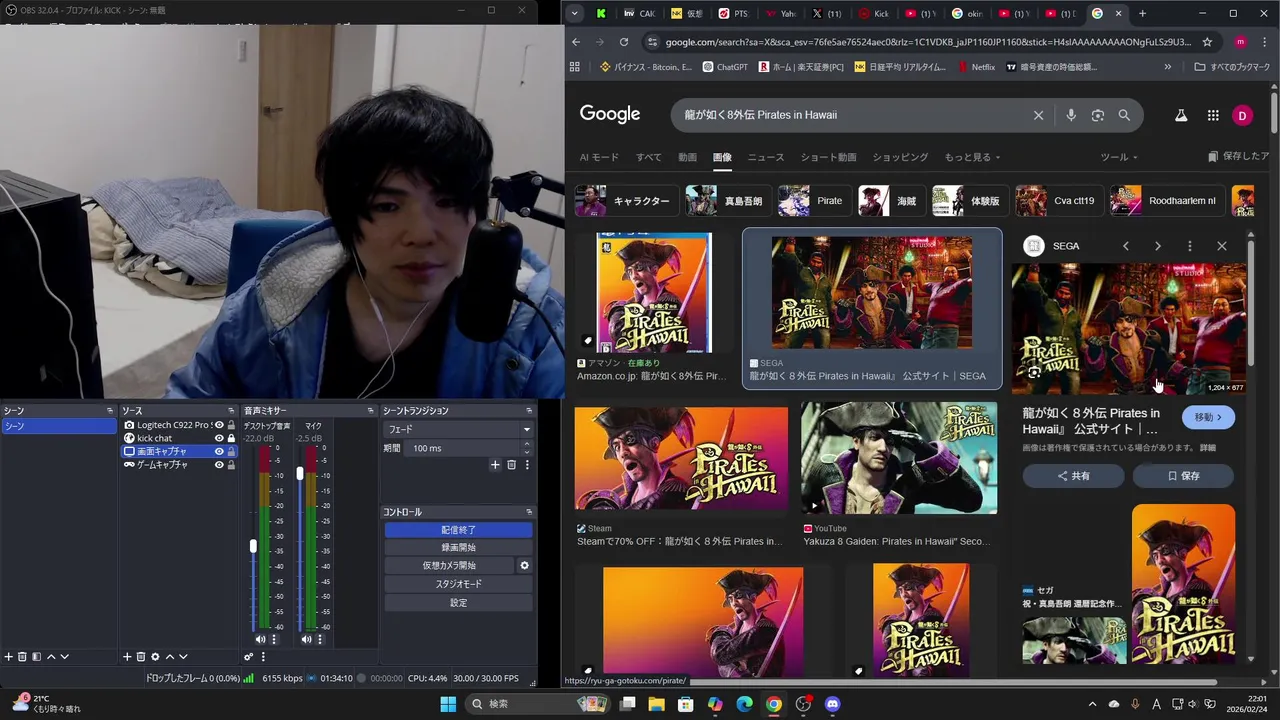Unlock the kick chat source
1280x720 pixels.
point(231,438)
